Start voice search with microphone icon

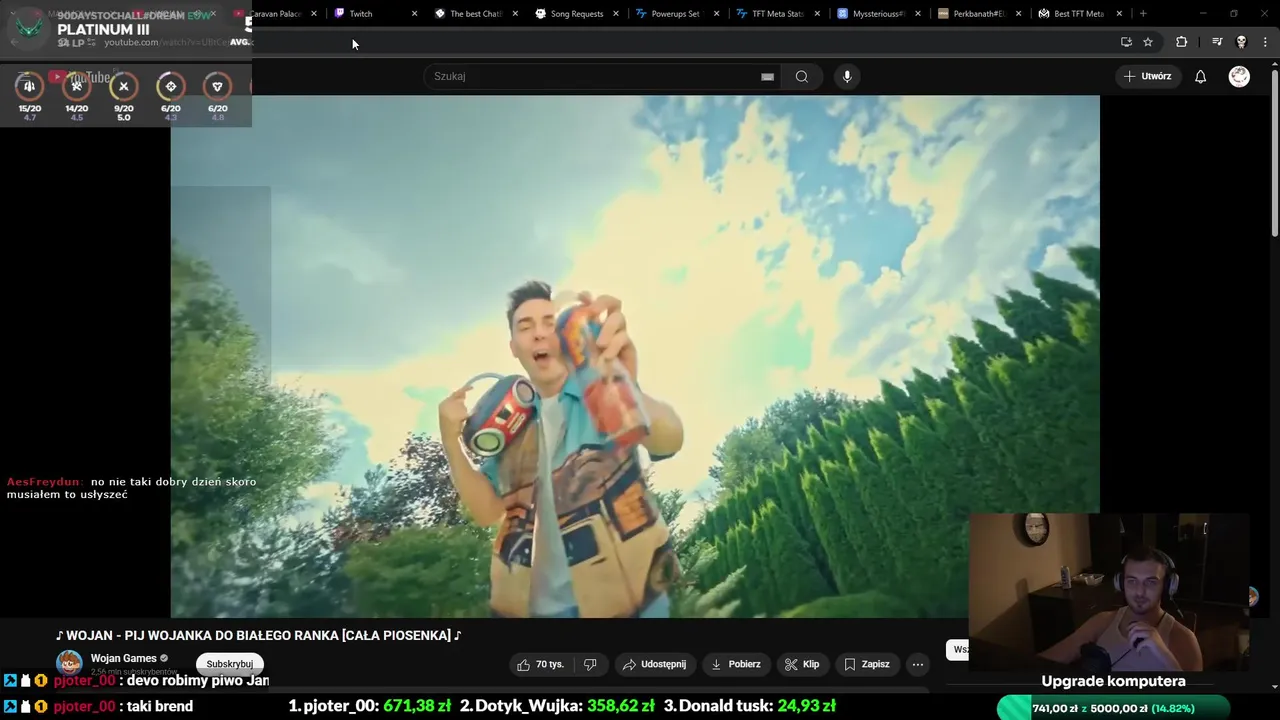point(847,76)
